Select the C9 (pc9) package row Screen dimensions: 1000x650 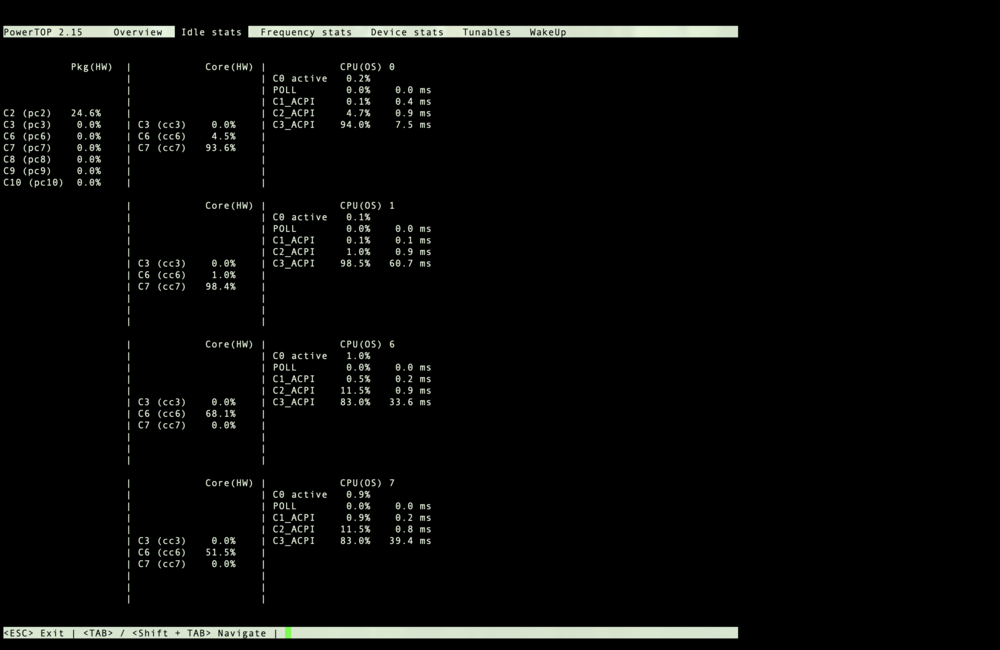click(52, 170)
